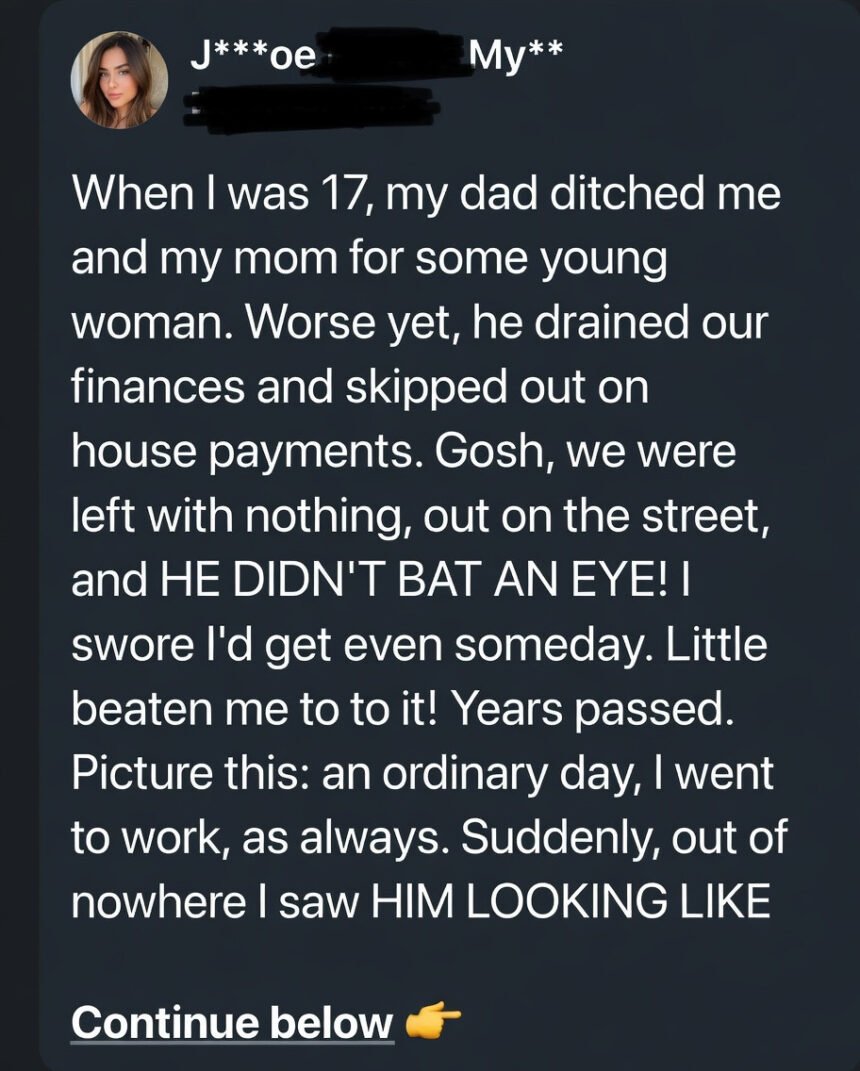This screenshot has height=1071, width=860.
Task: Click the pointing hand emoji
Action: 433,1021
